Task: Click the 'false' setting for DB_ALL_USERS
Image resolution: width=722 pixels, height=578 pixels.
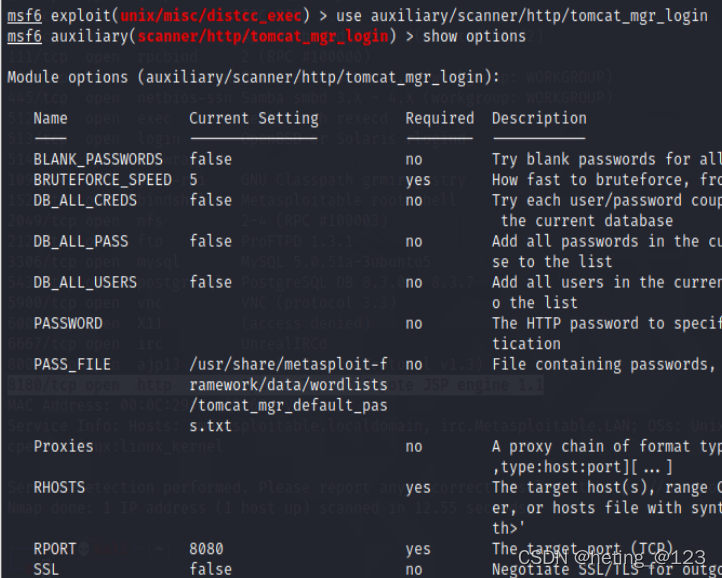Action: (x=210, y=282)
